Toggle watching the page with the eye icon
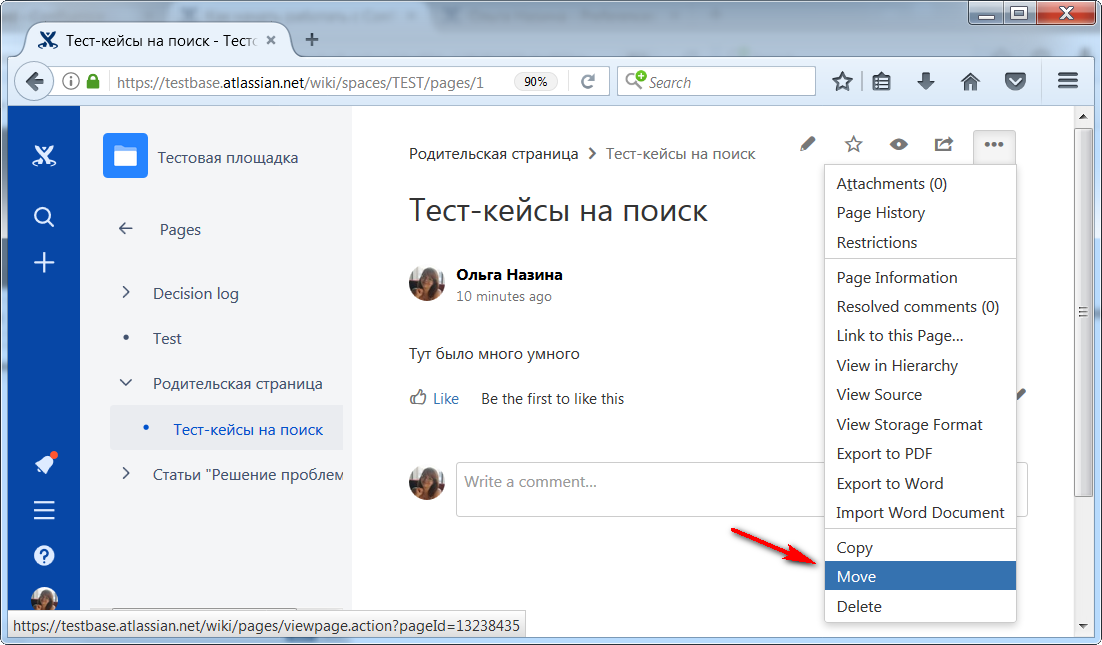The width and height of the screenshot is (1102, 645). pyautogui.click(x=898, y=144)
